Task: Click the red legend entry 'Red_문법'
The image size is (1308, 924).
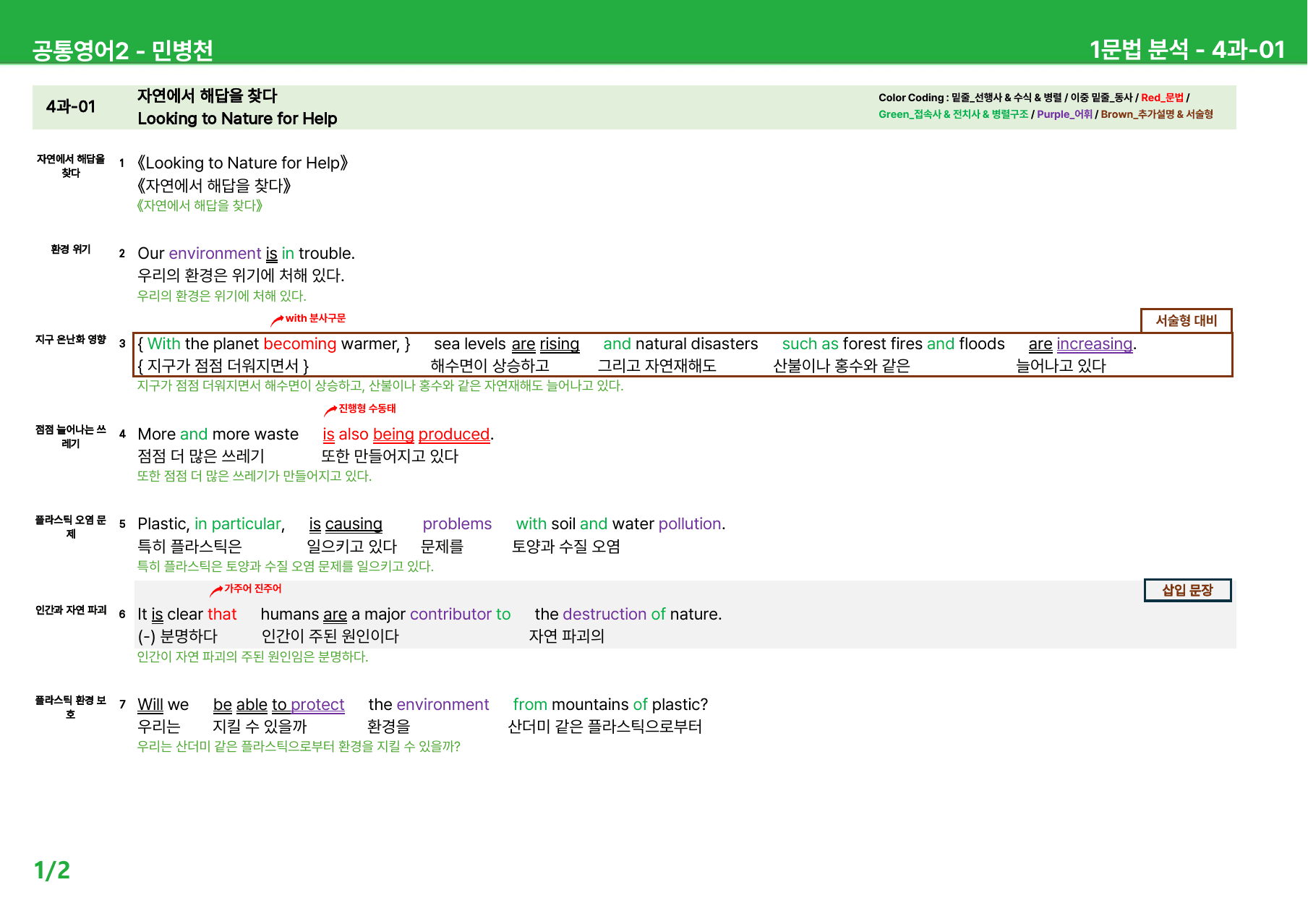Action: coord(1162,98)
